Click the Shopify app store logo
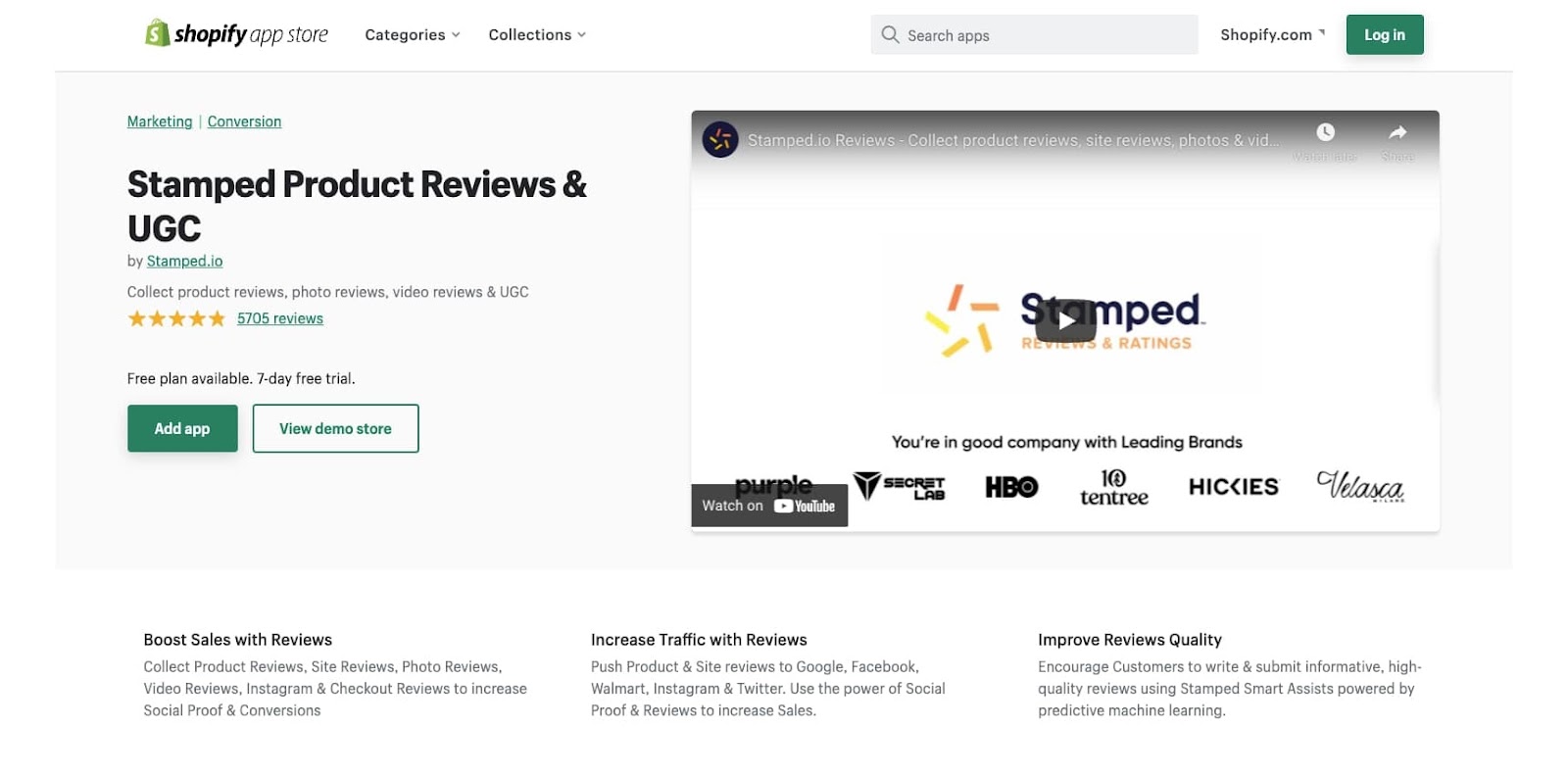Image resolution: width=1568 pixels, height=774 pixels. click(236, 34)
